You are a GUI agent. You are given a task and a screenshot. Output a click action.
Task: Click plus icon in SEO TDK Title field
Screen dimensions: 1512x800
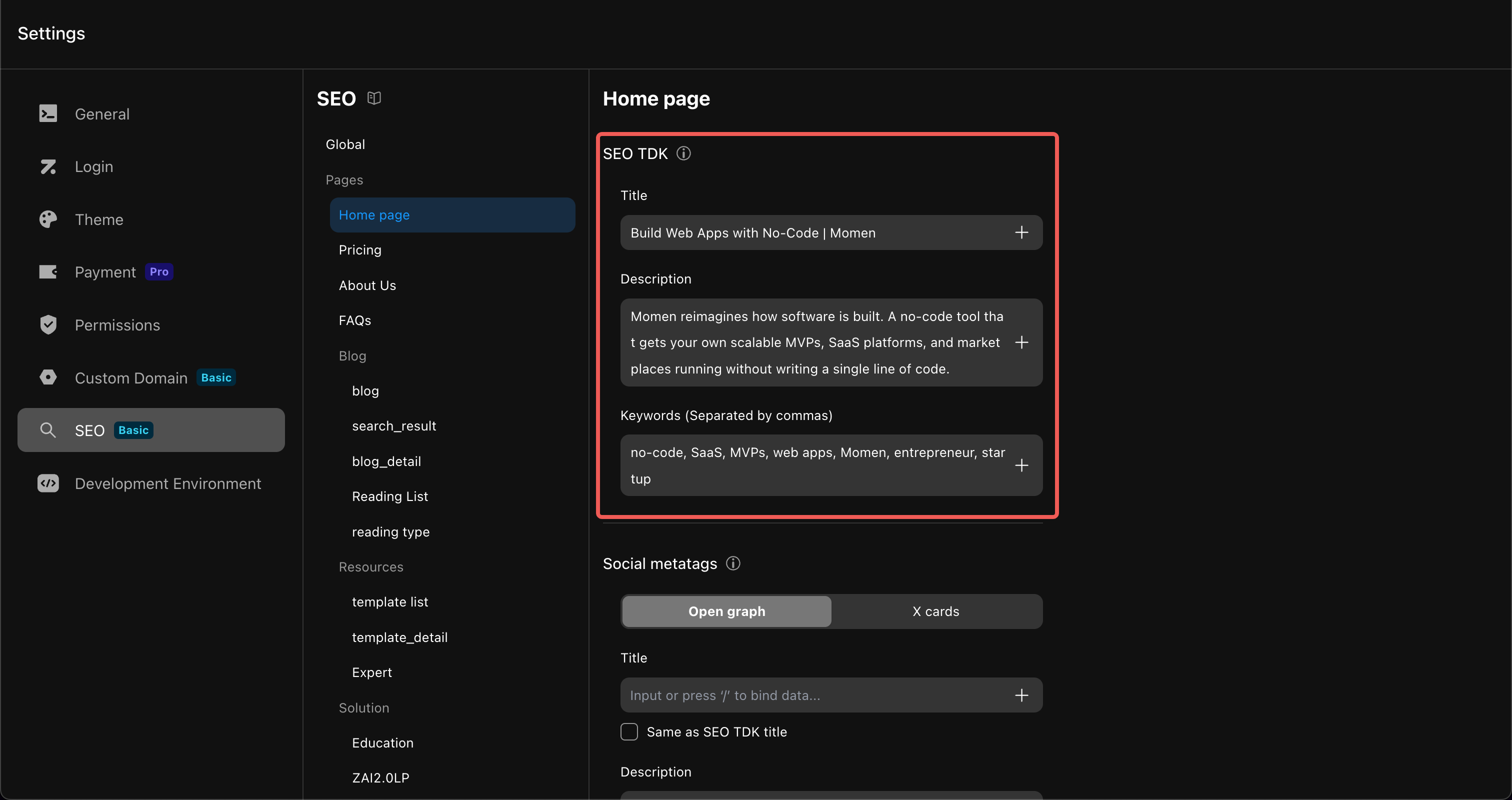(x=1021, y=232)
